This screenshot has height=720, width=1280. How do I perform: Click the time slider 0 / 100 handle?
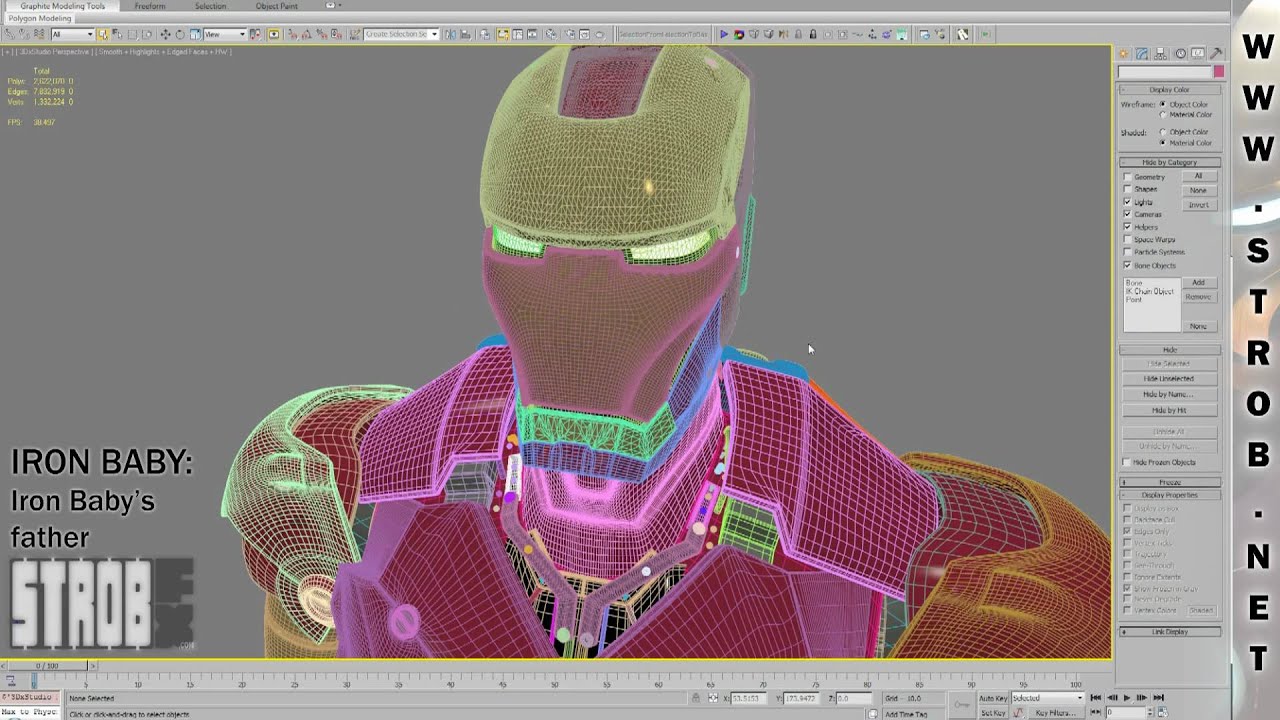pyautogui.click(x=47, y=666)
